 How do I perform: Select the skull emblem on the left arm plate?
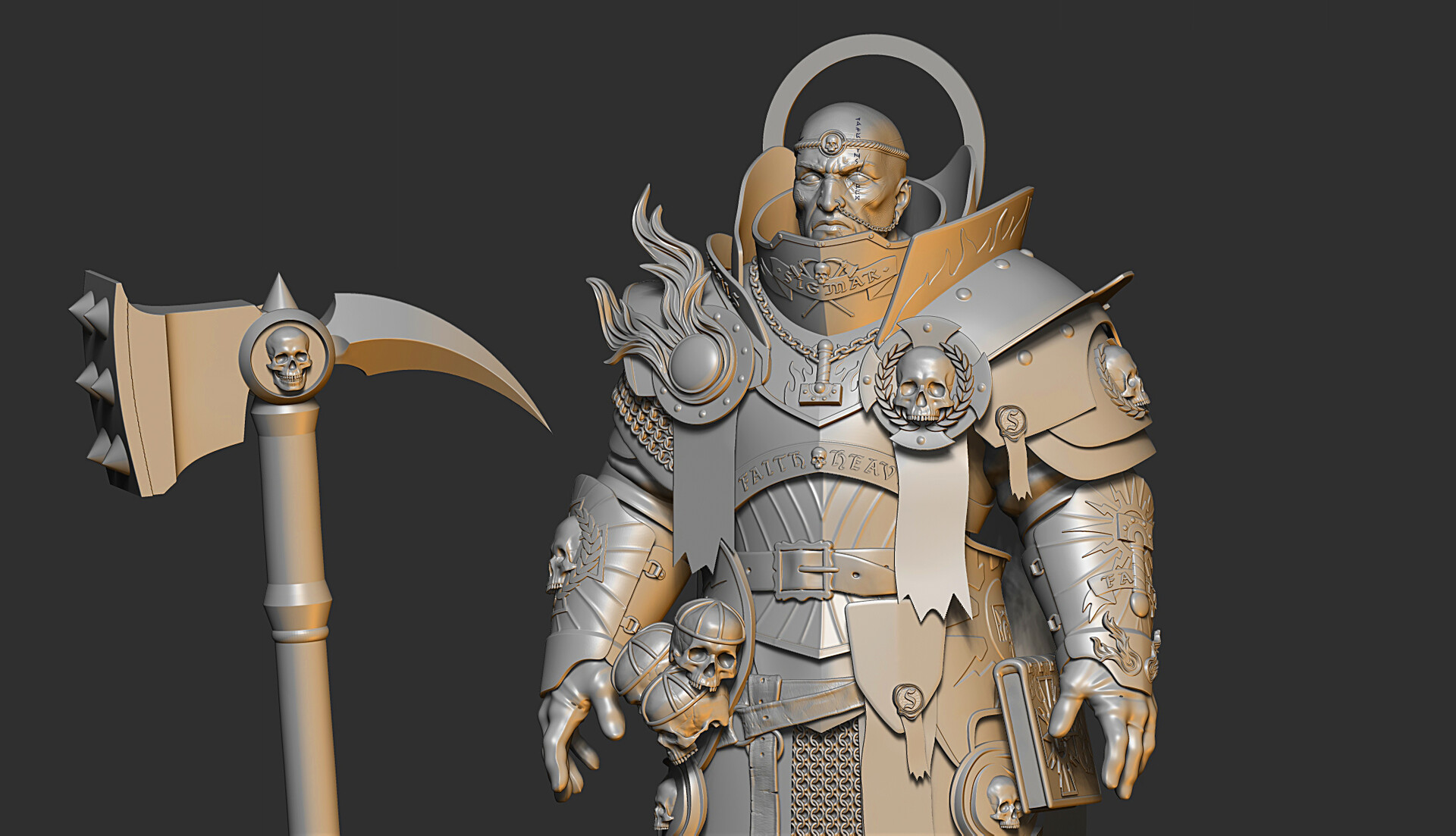tap(562, 546)
